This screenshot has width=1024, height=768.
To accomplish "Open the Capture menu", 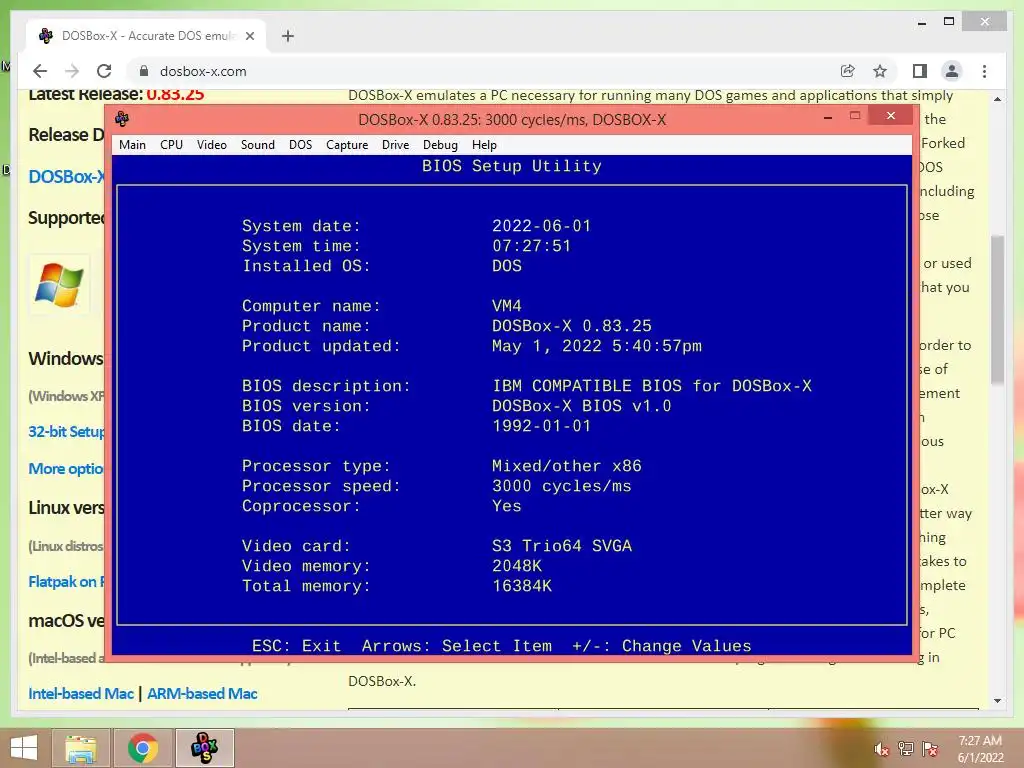I will [x=347, y=145].
